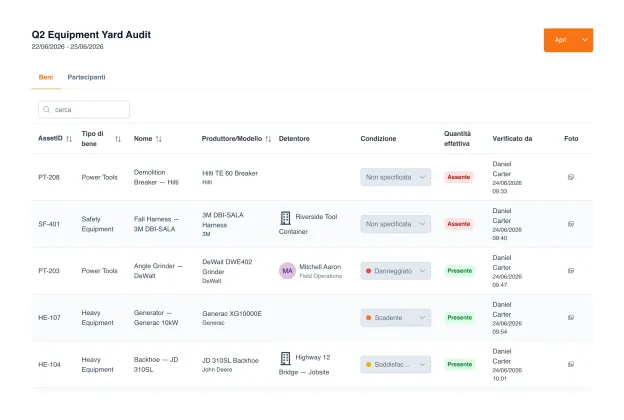Click JD 310SL Backhoe model
This screenshot has width=624, height=420.
coord(230,360)
